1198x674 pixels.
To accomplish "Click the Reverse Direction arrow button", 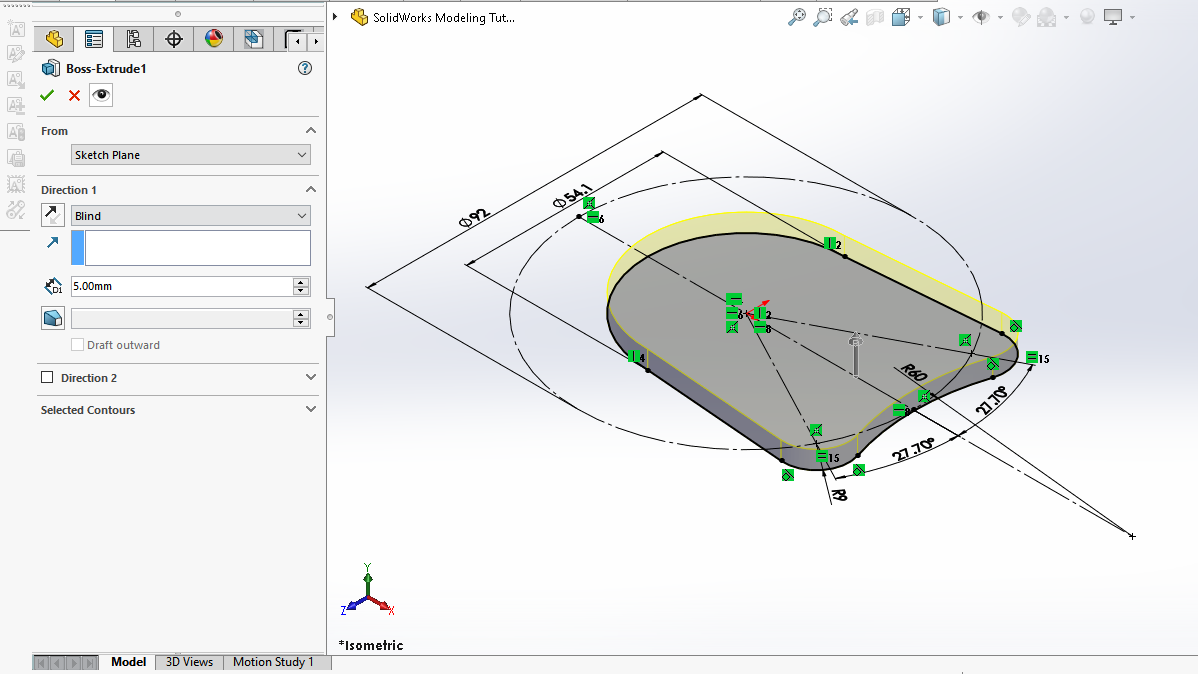I will [x=52, y=215].
